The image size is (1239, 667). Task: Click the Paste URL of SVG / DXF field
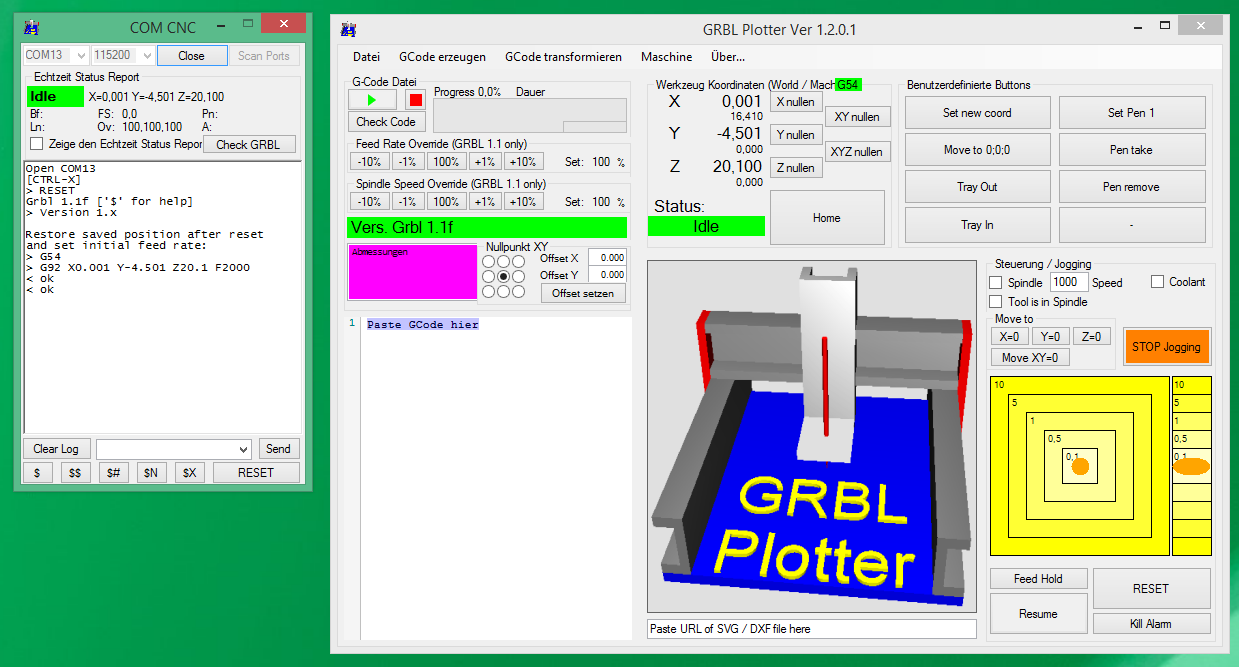(x=810, y=628)
